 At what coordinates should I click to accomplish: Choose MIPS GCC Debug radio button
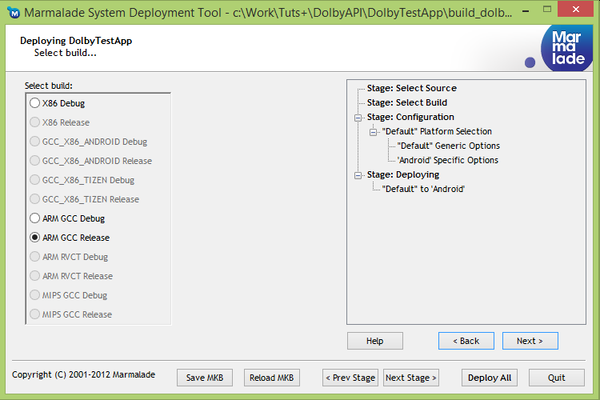tap(35, 295)
